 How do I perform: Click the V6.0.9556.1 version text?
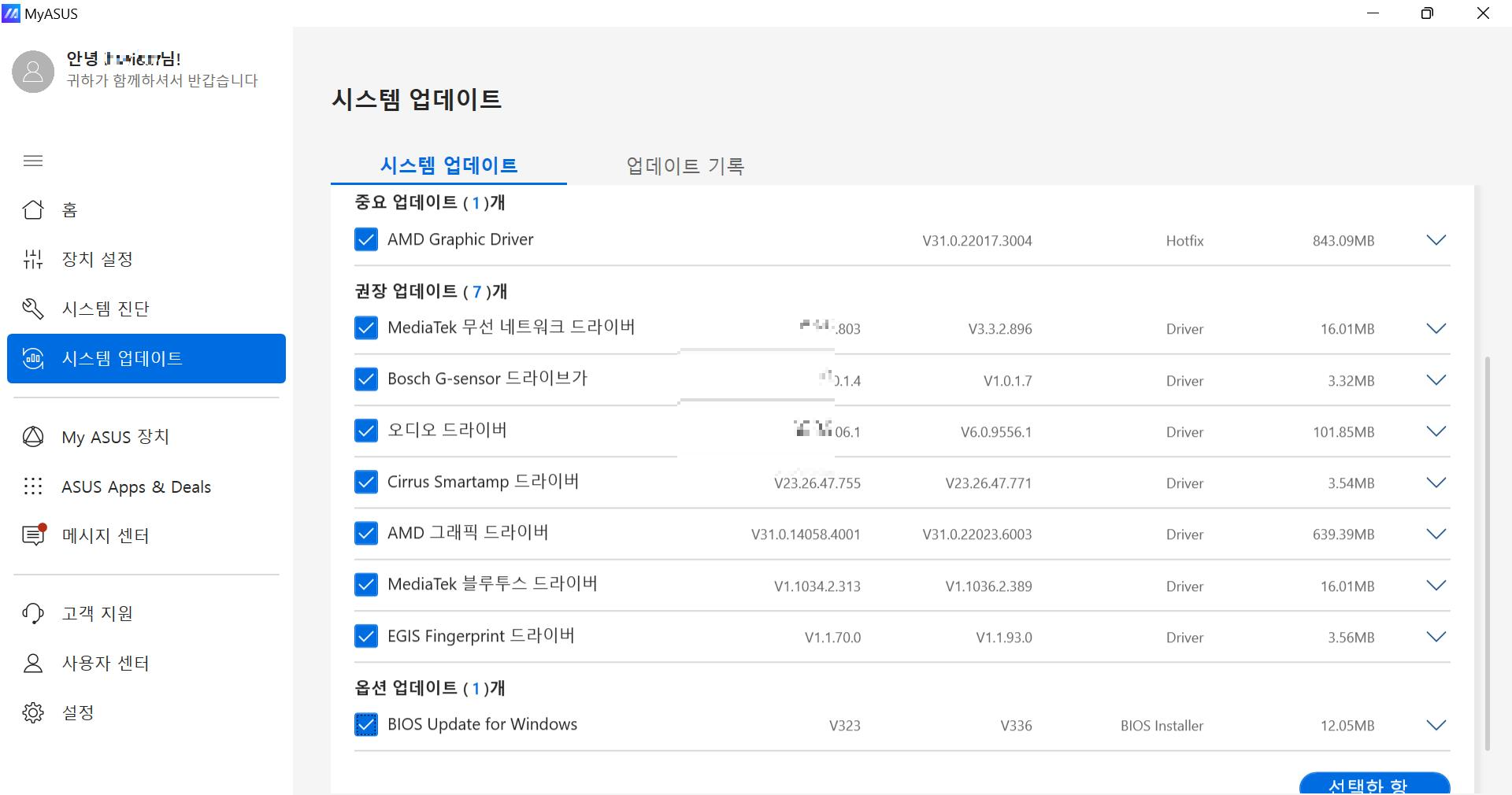pos(996,432)
